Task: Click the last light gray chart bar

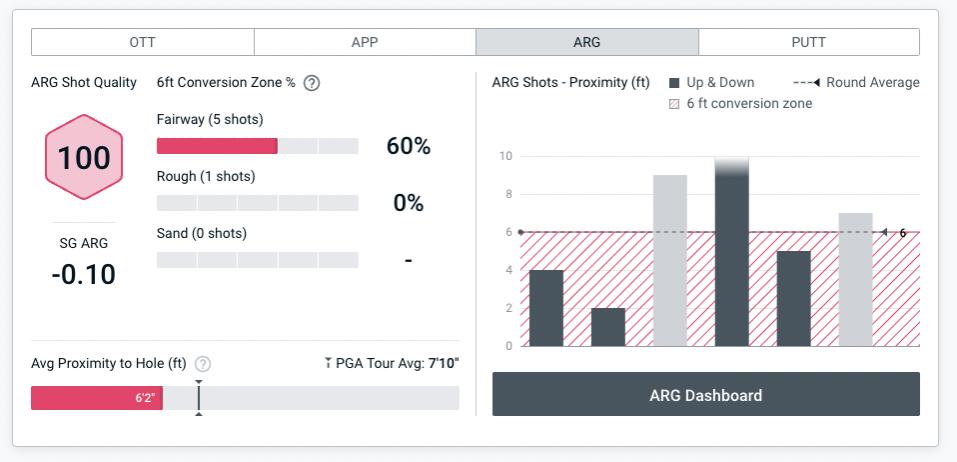Action: click(x=855, y=280)
